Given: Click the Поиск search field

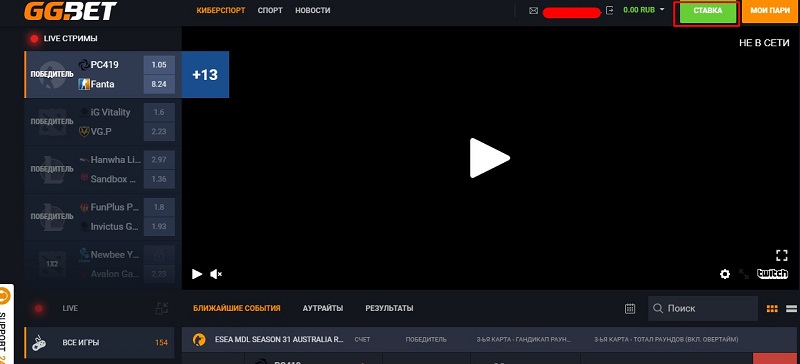Looking at the screenshot, I should 703,308.
